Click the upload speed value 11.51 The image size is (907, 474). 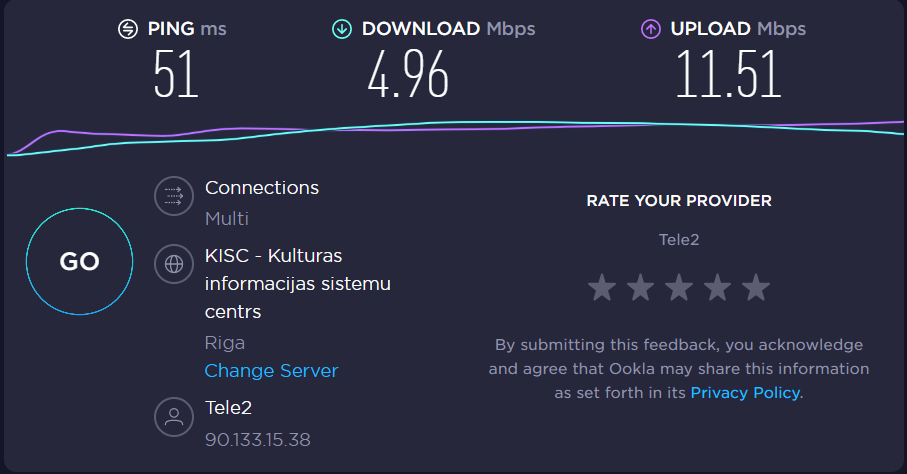[729, 74]
